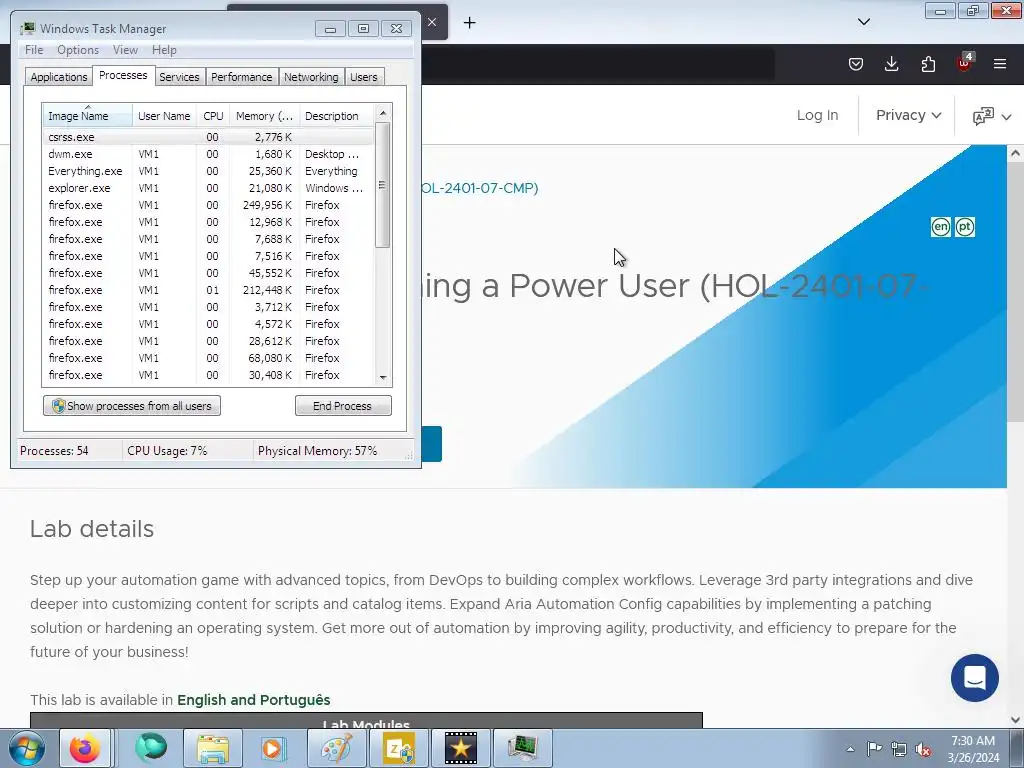Switch to the Services tab
The width and height of the screenshot is (1024, 768).
point(179,76)
